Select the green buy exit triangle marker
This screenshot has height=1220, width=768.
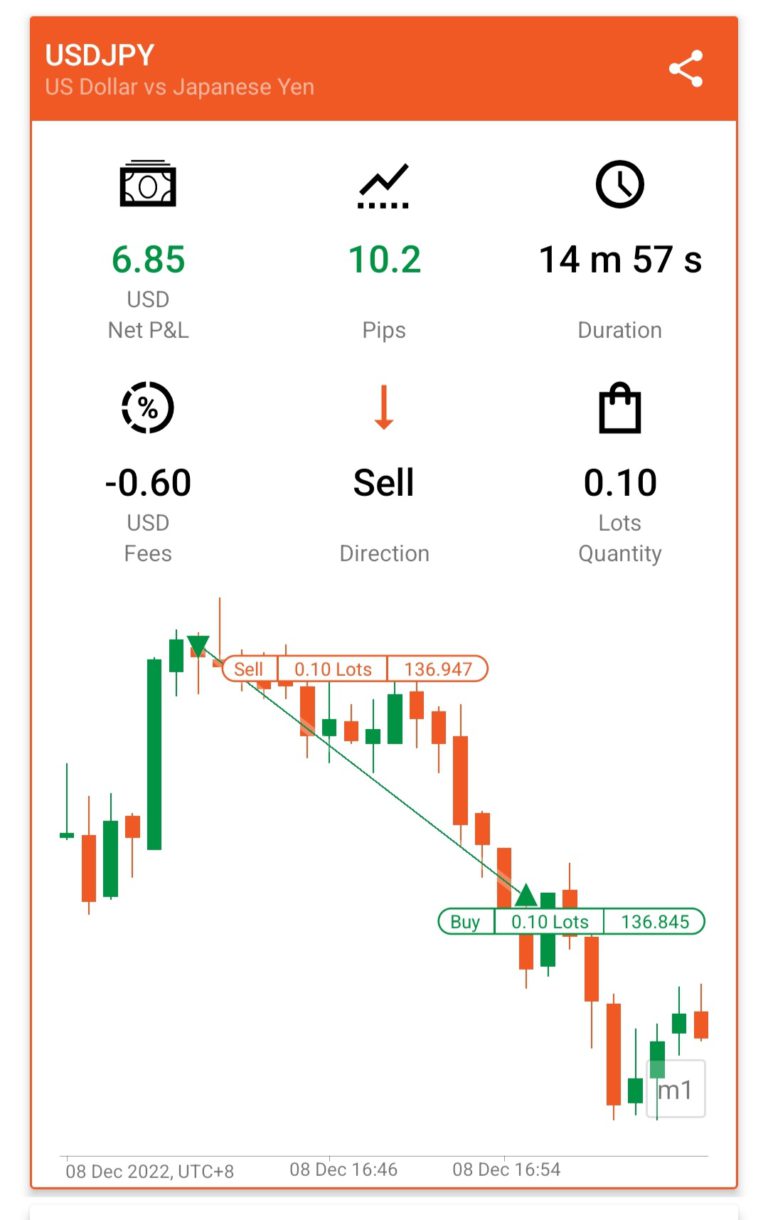[526, 894]
